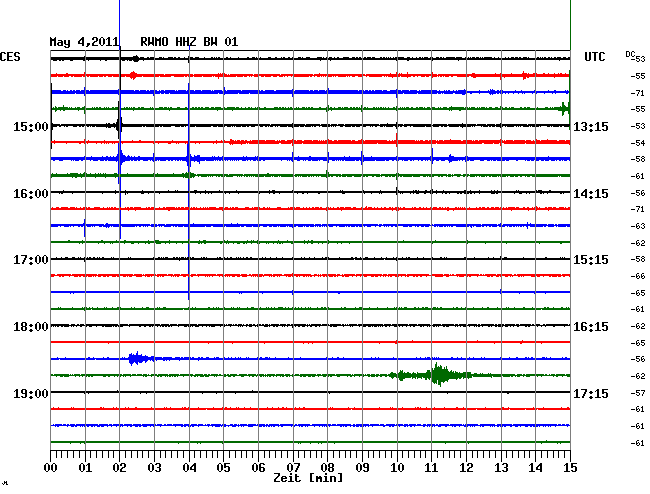Click minute tick label "07" on time axis
Screen dimensions: 650x494
[293, 468]
